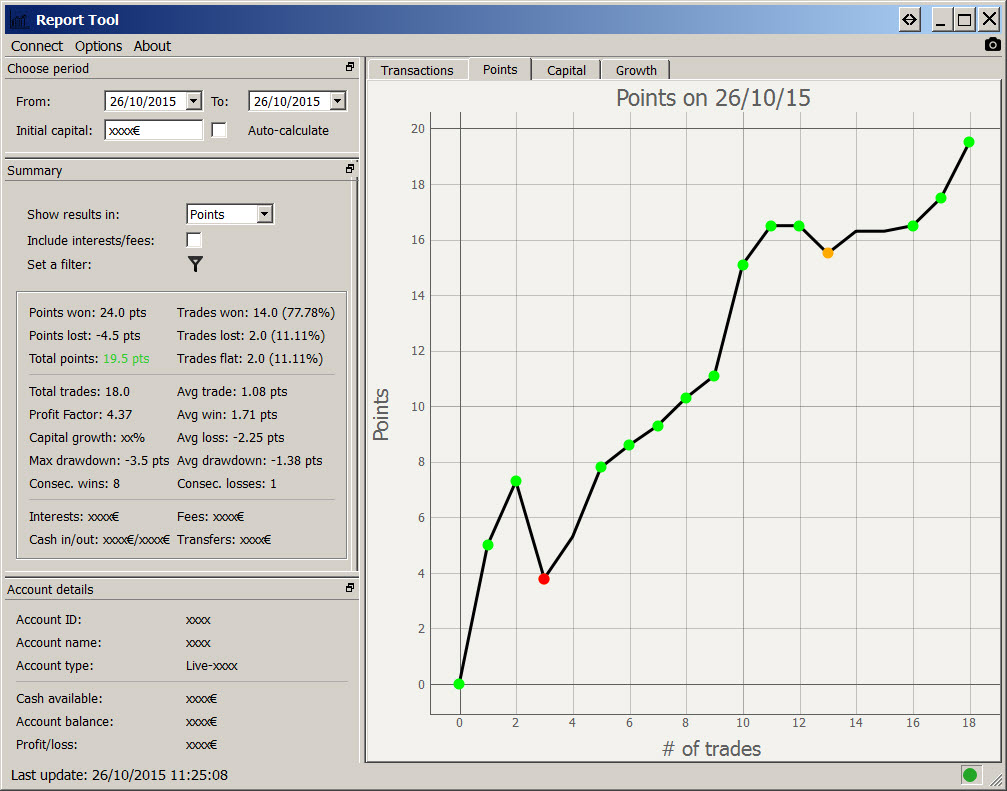Open the To date dropdown

(x=337, y=101)
